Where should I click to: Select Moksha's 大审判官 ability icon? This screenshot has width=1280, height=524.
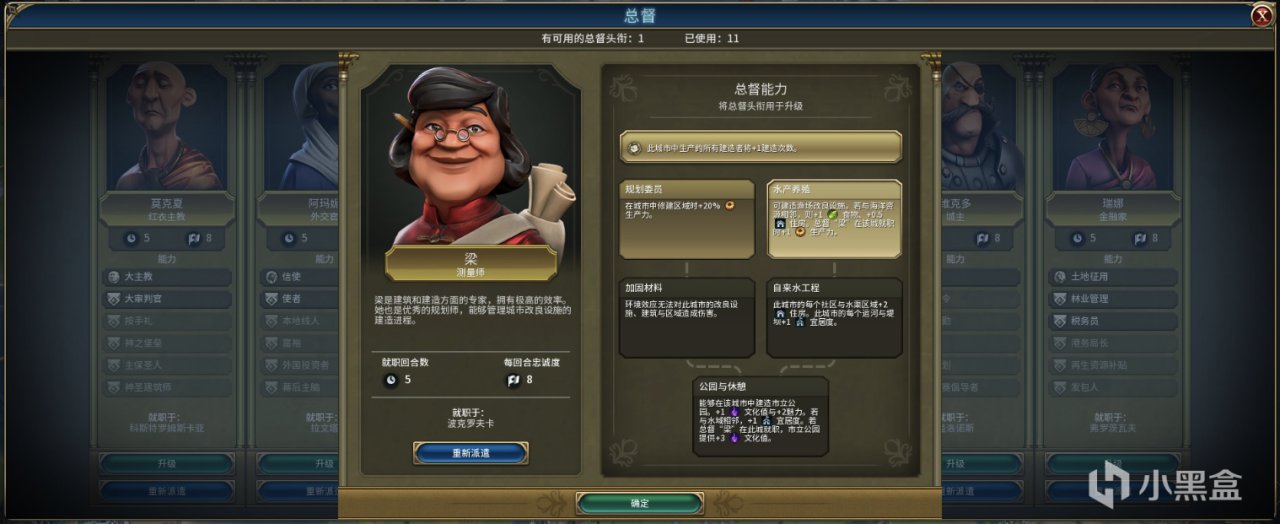click(x=112, y=299)
